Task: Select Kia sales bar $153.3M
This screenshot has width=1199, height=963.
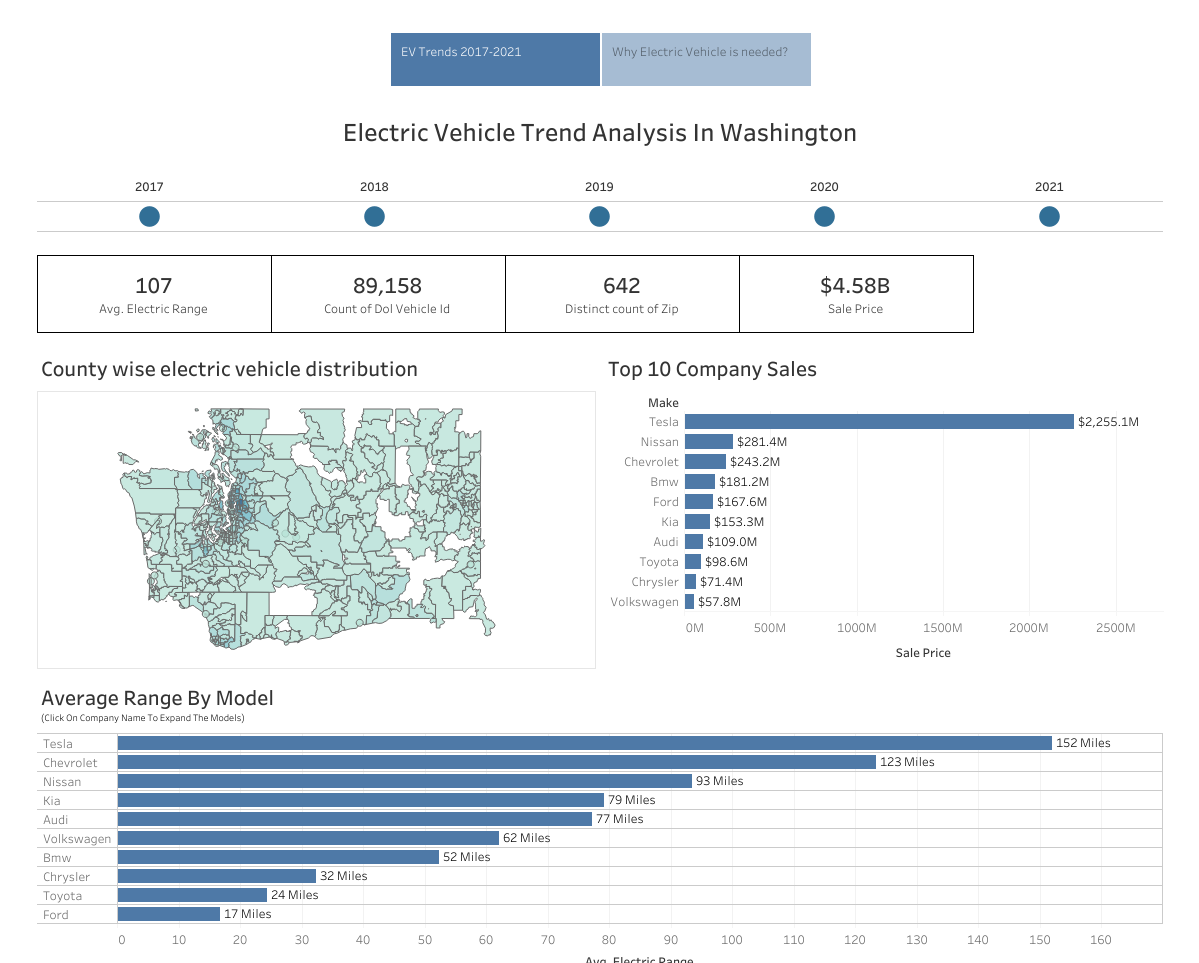Action: 697,522
